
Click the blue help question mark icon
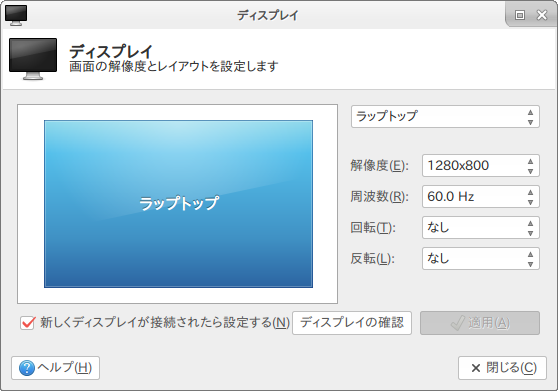[x=27, y=368]
